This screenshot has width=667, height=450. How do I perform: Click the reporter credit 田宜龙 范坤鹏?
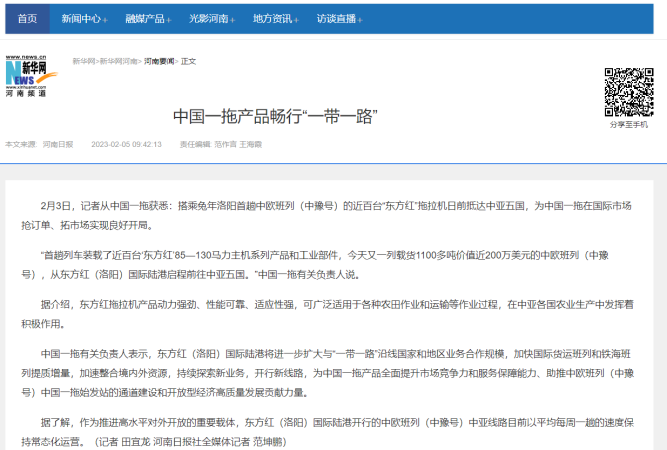[191, 442]
